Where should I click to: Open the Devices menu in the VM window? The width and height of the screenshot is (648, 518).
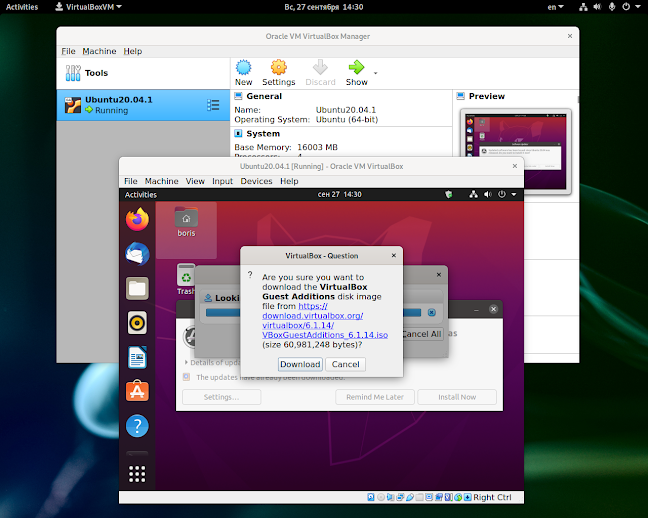coord(256,181)
